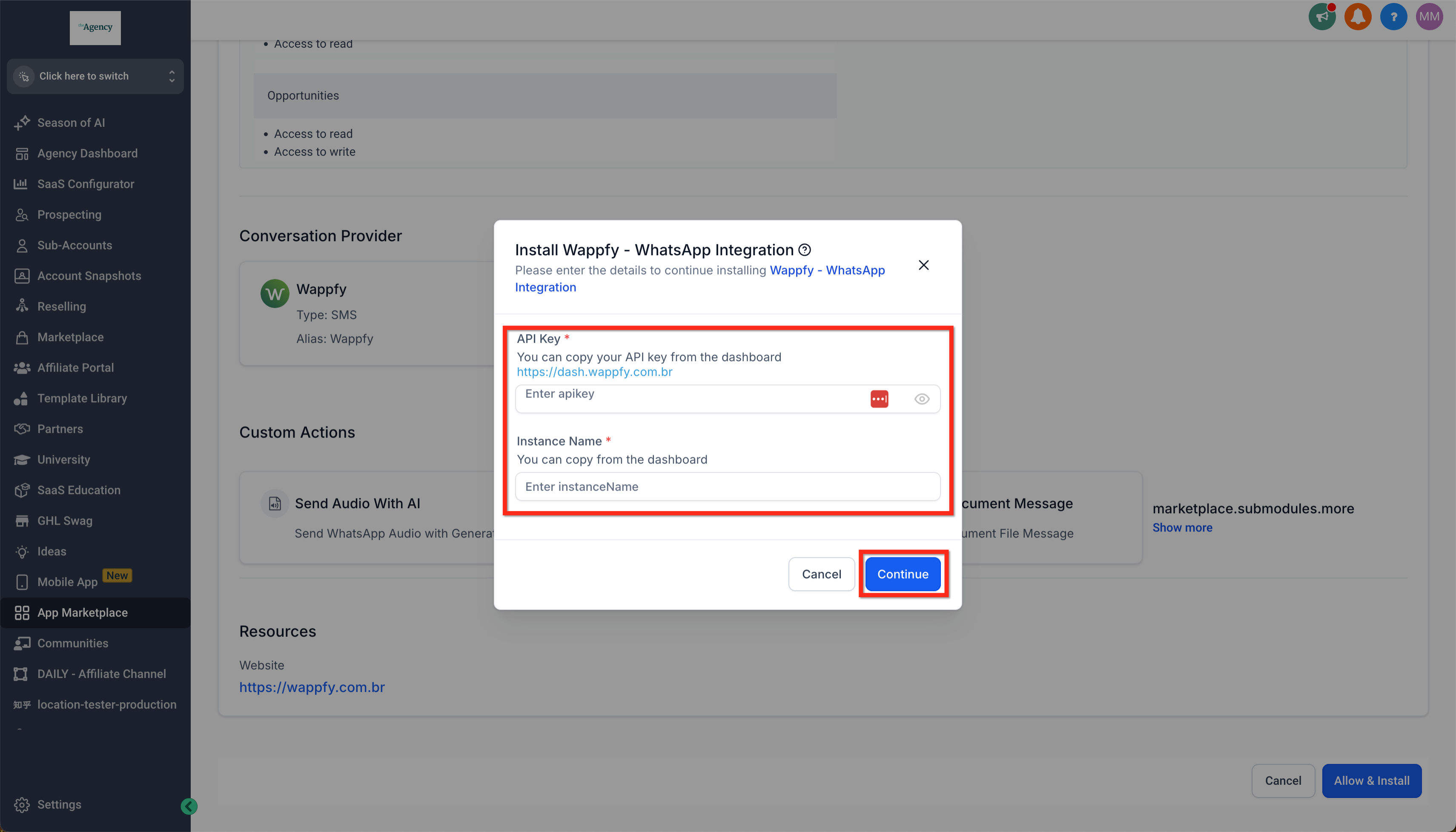Click the Enter instanceName input field
This screenshot has height=832, width=1456.
pos(727,486)
